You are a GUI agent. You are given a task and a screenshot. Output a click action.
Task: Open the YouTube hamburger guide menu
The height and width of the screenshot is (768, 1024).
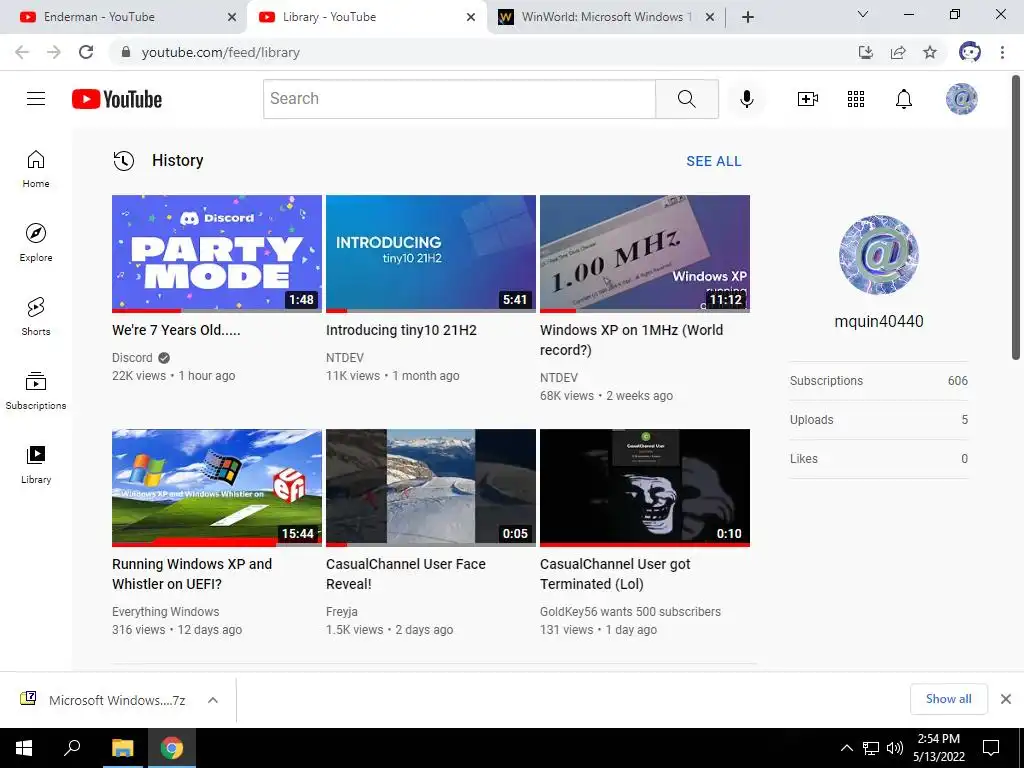point(36,99)
